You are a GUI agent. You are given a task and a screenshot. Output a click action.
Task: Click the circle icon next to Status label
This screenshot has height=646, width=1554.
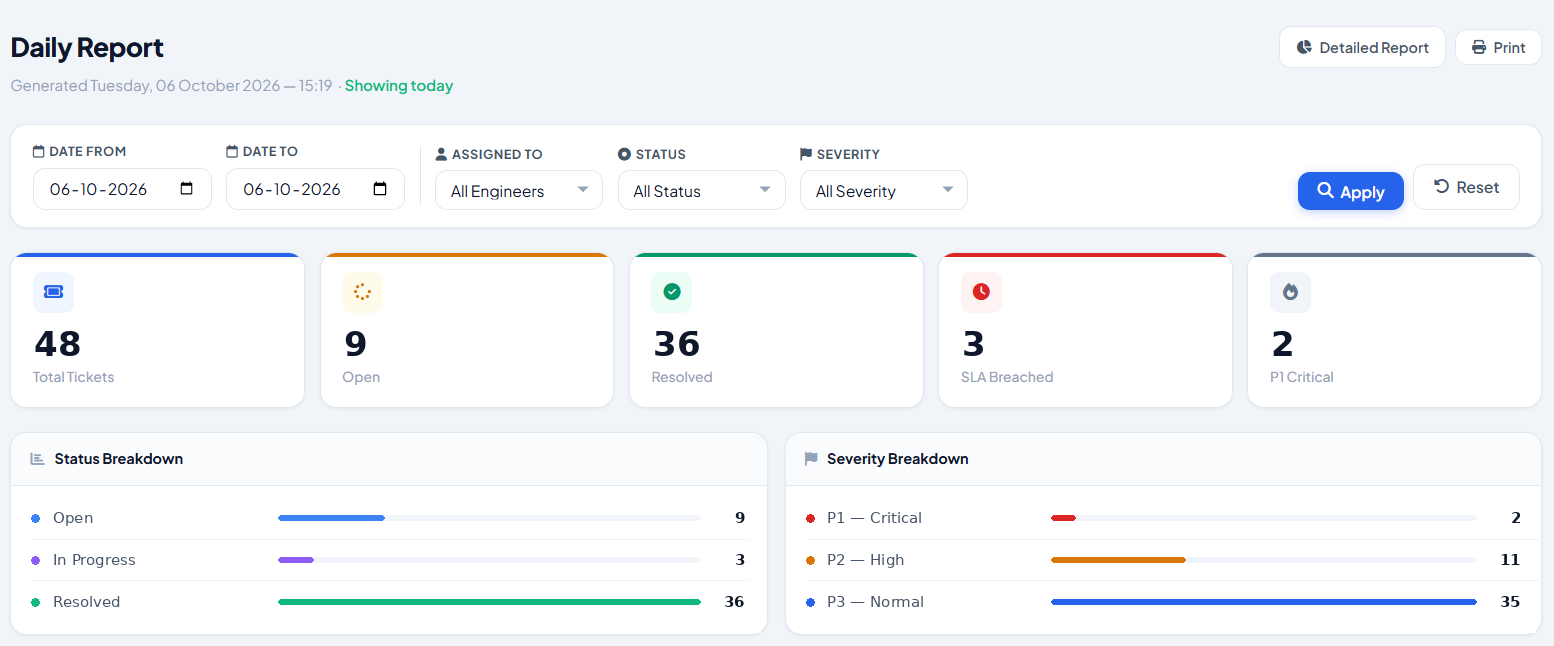(x=624, y=154)
